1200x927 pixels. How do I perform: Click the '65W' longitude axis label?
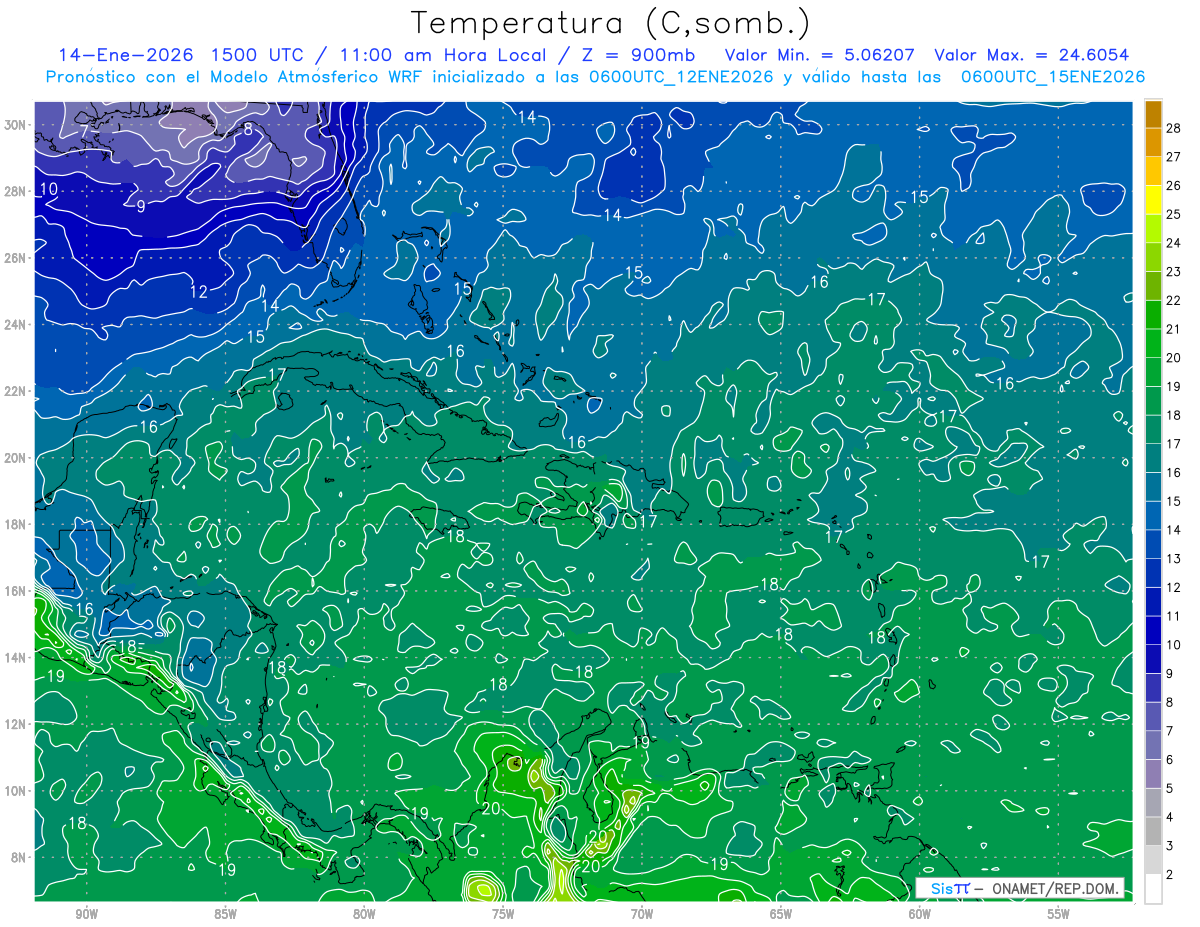point(781,914)
